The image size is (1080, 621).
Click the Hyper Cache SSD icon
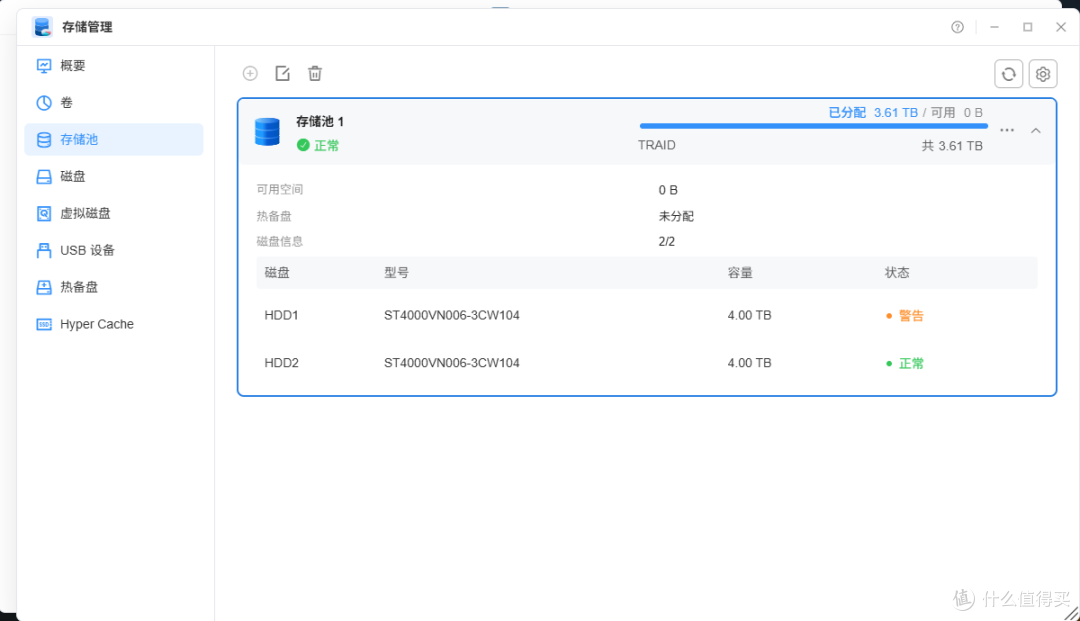(44, 324)
